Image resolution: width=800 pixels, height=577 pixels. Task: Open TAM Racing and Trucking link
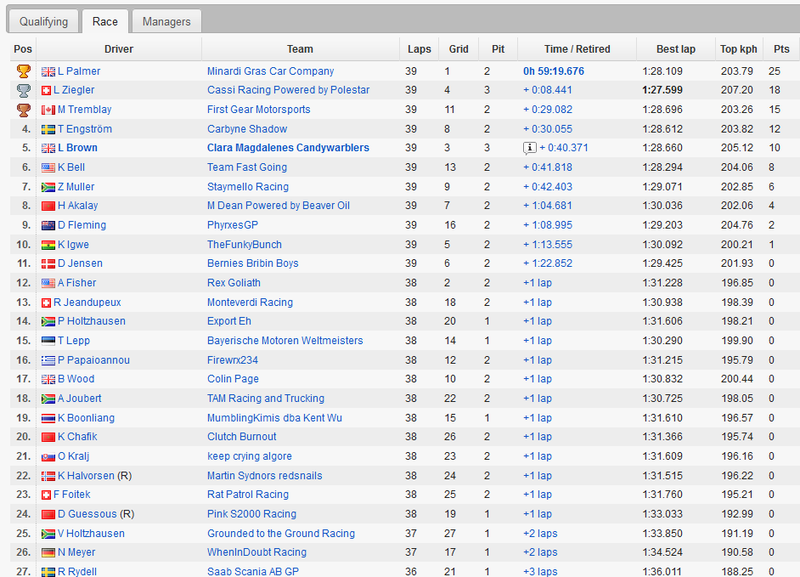pyautogui.click(x=266, y=398)
